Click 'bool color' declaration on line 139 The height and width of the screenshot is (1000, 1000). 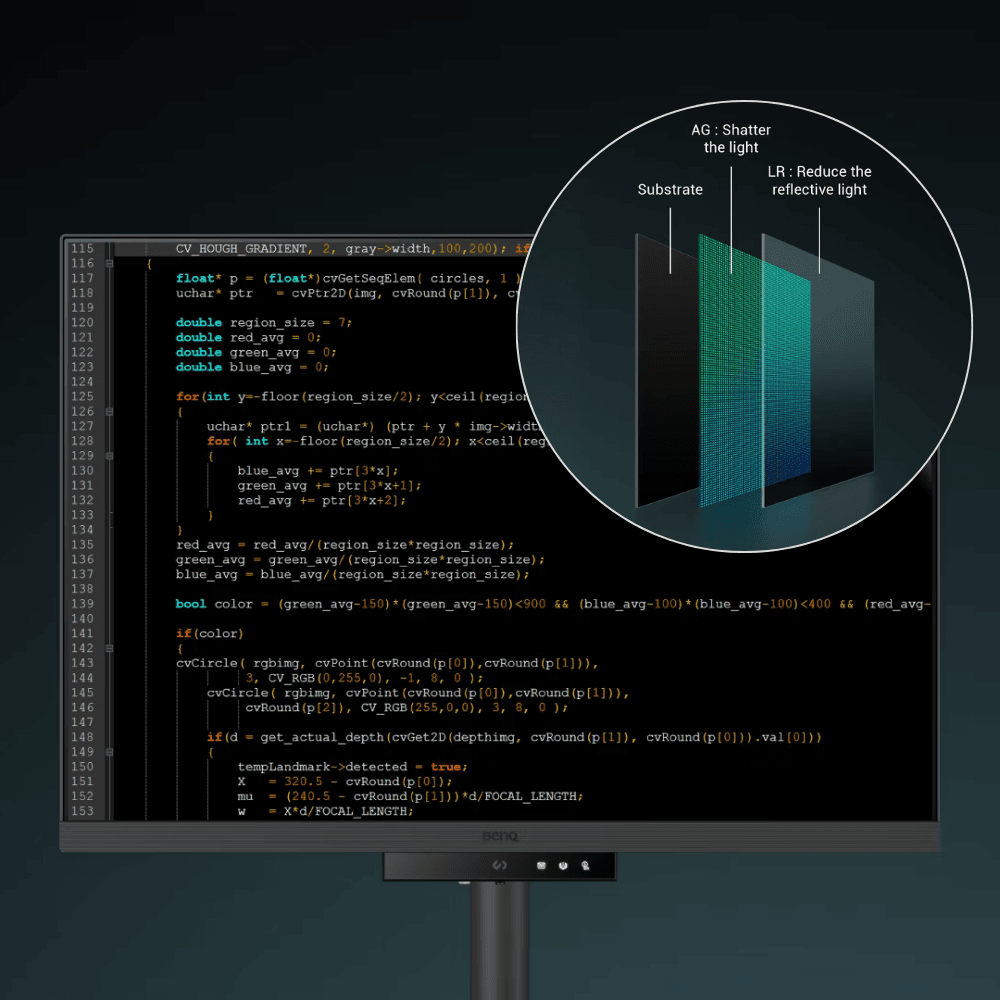point(214,604)
